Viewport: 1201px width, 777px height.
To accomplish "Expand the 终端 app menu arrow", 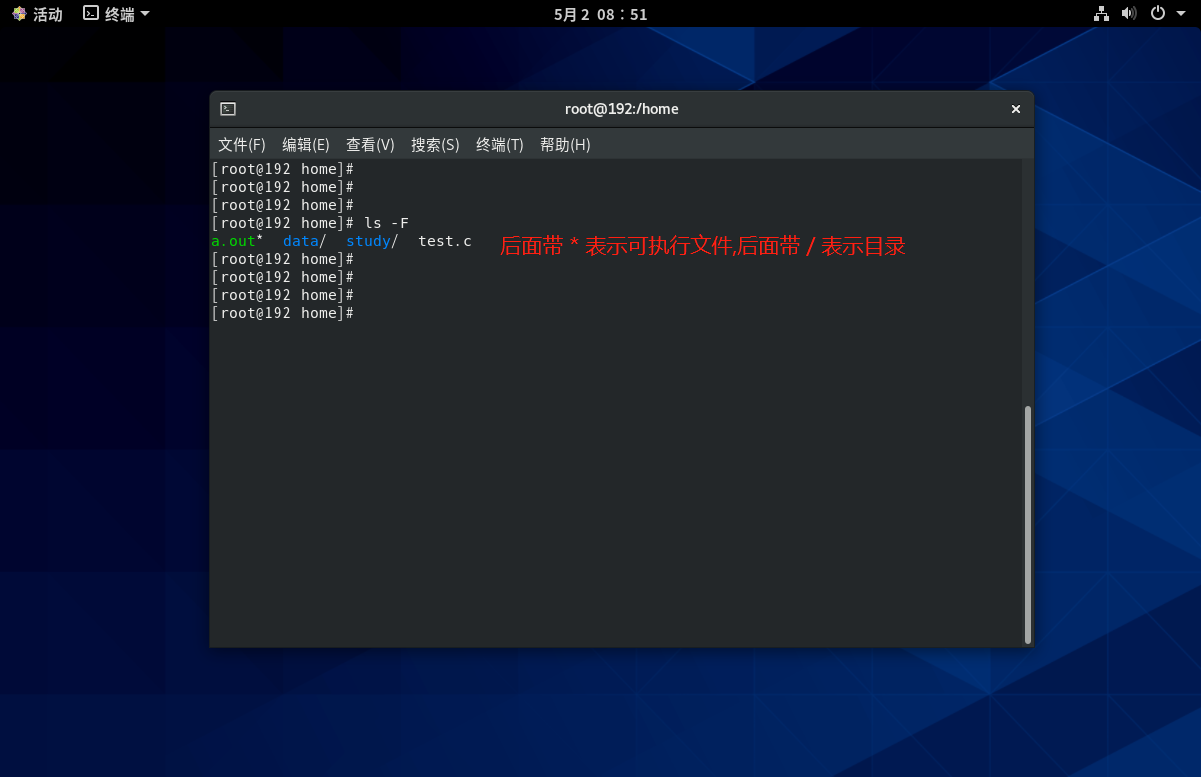I will click(145, 14).
